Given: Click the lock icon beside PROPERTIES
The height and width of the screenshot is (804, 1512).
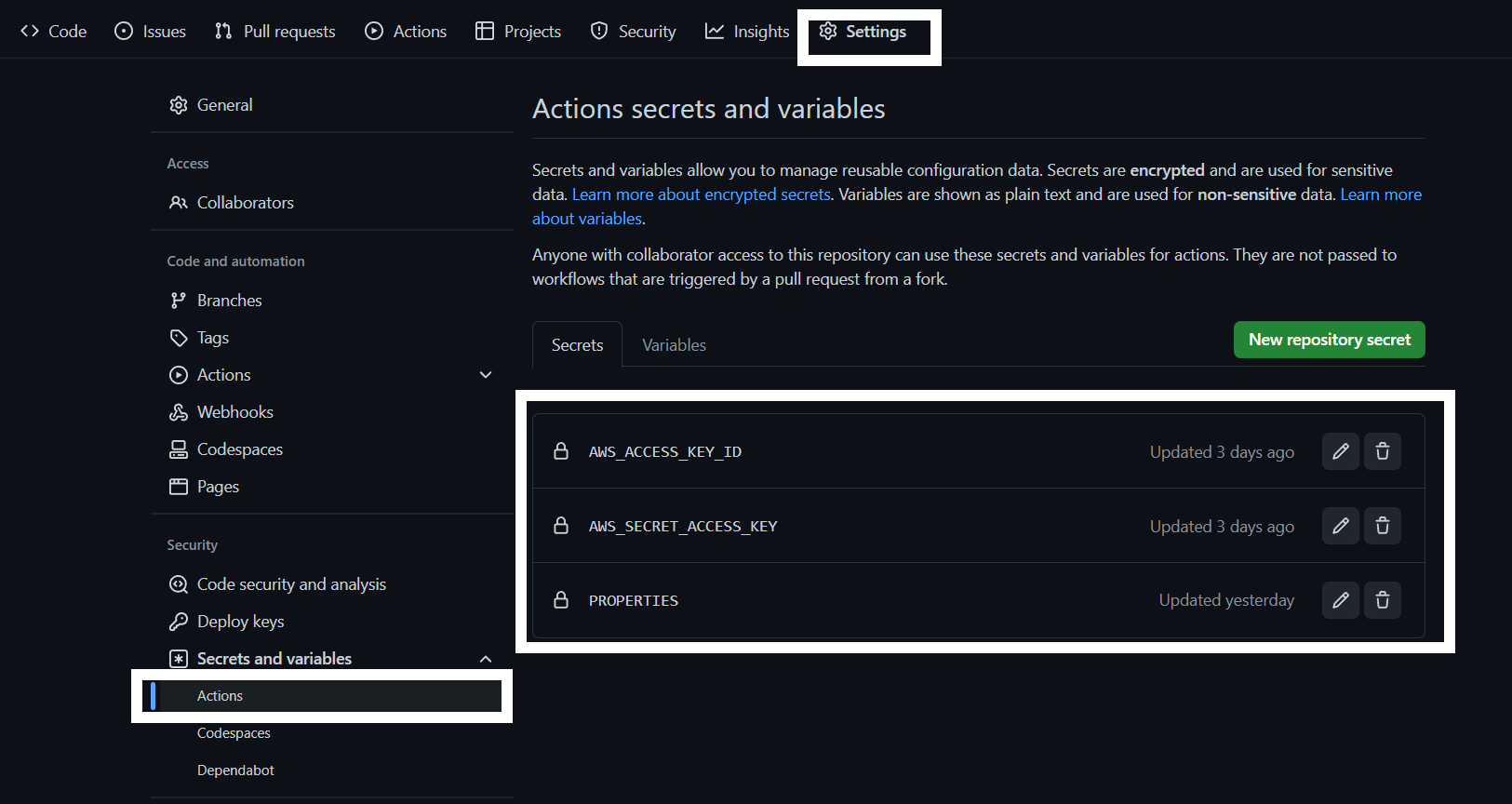Looking at the screenshot, I should 561,600.
